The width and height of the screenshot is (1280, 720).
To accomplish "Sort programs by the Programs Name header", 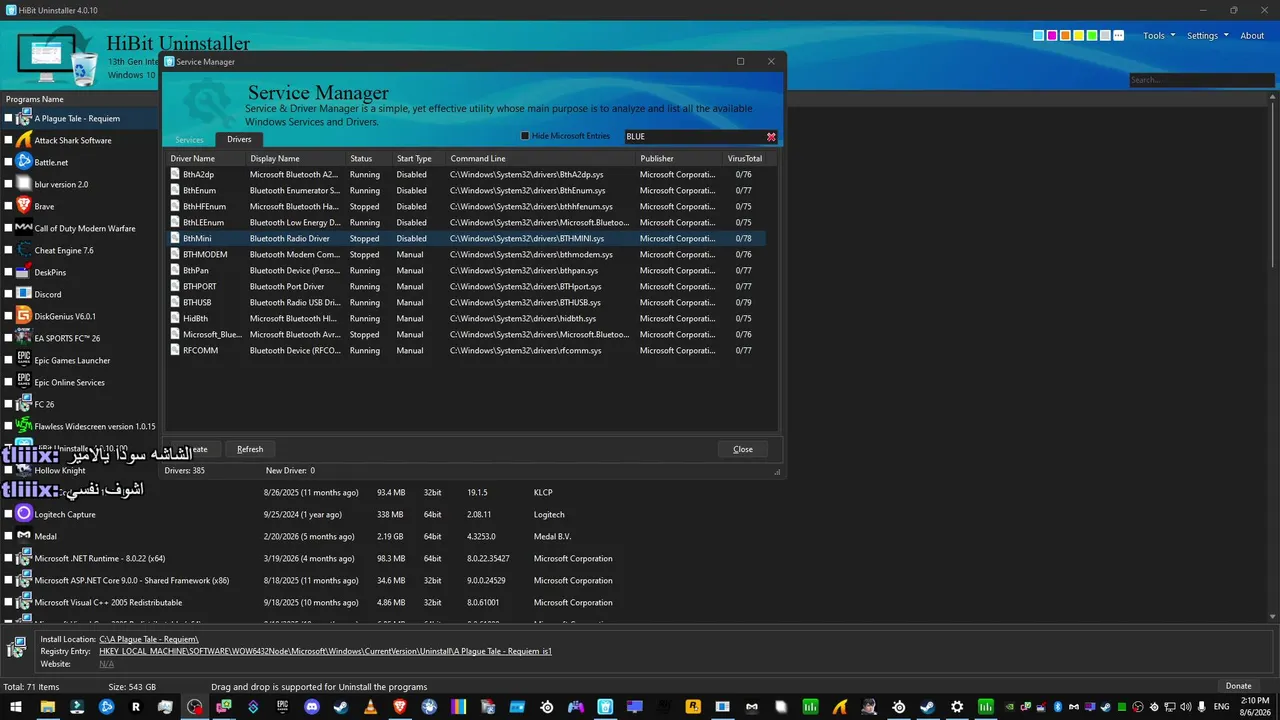I will [35, 99].
